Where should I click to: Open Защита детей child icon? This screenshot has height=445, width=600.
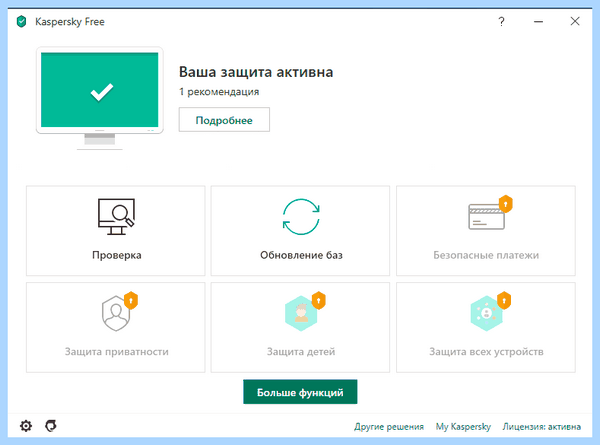[x=301, y=313]
